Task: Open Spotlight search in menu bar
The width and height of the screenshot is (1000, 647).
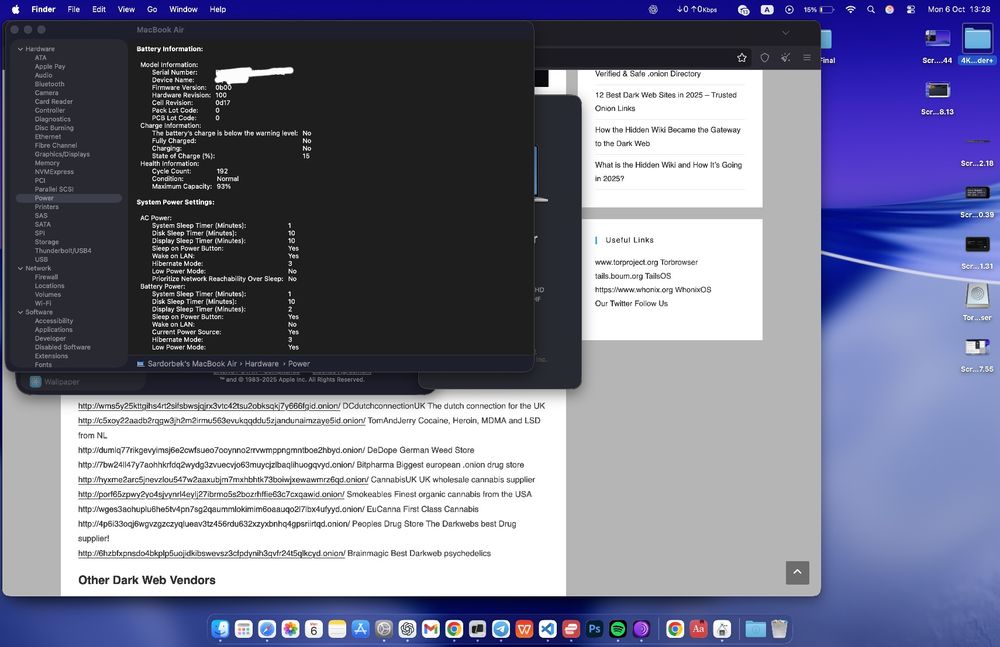Action: click(x=871, y=10)
